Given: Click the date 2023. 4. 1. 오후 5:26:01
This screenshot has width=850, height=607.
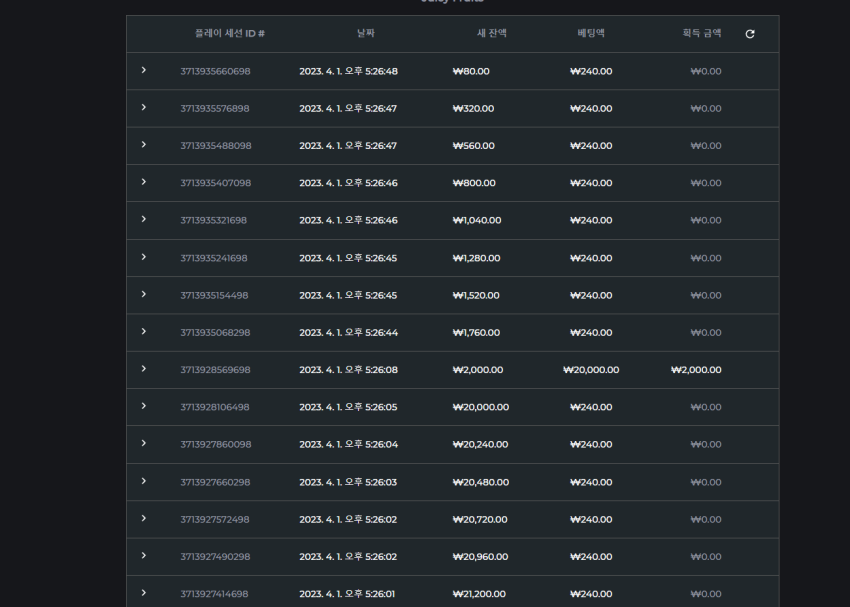Looking at the screenshot, I should point(347,594).
